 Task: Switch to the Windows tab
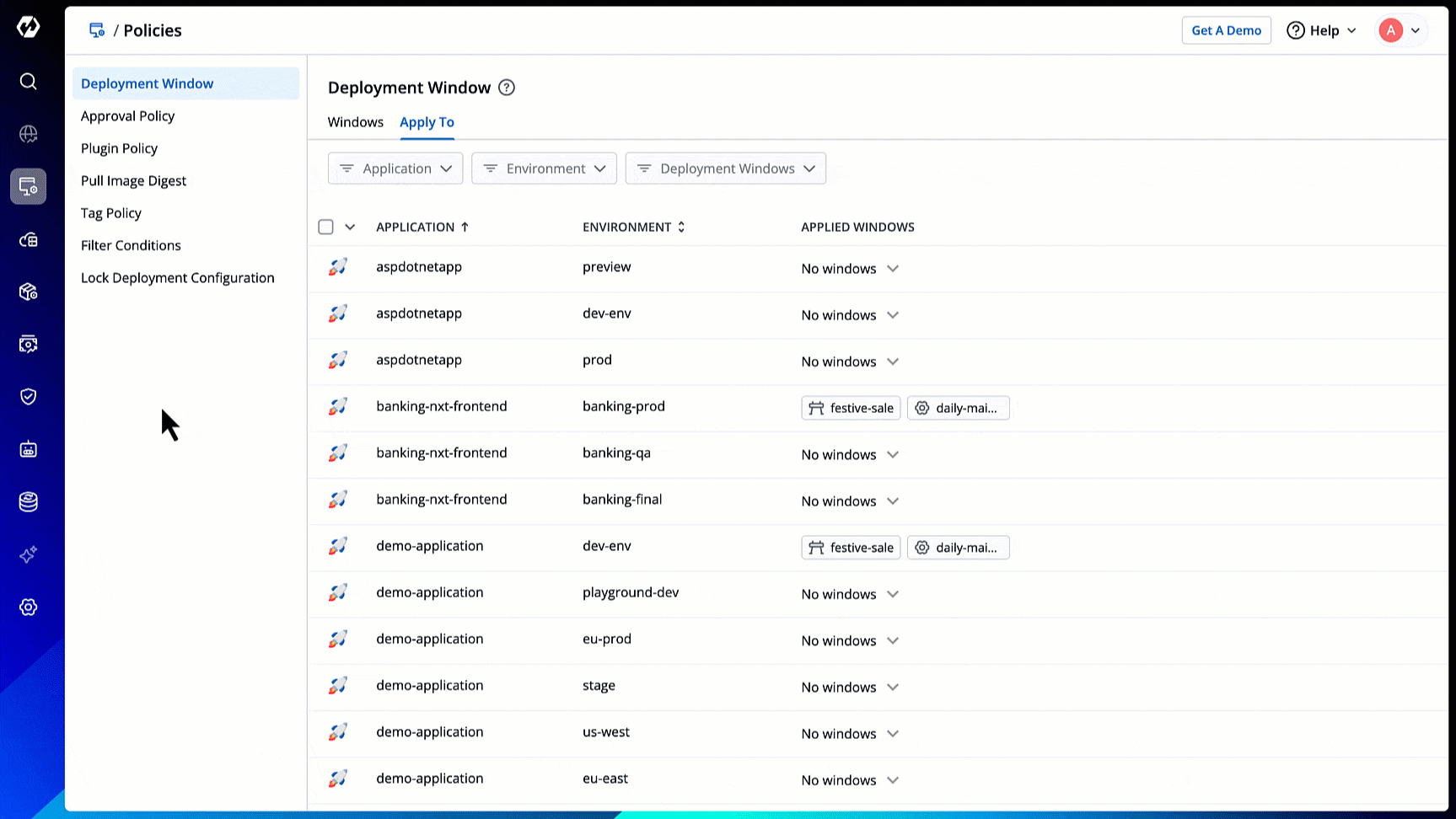coord(355,122)
